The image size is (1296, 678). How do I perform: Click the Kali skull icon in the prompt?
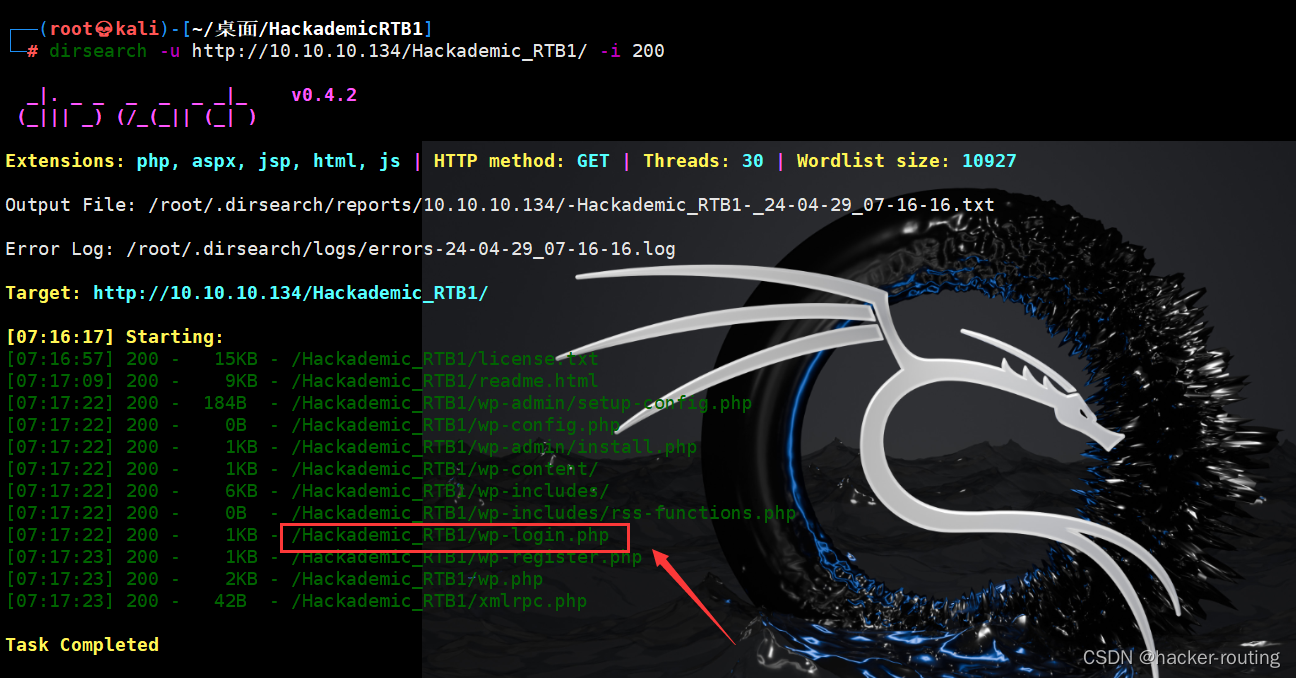pyautogui.click(x=104, y=27)
